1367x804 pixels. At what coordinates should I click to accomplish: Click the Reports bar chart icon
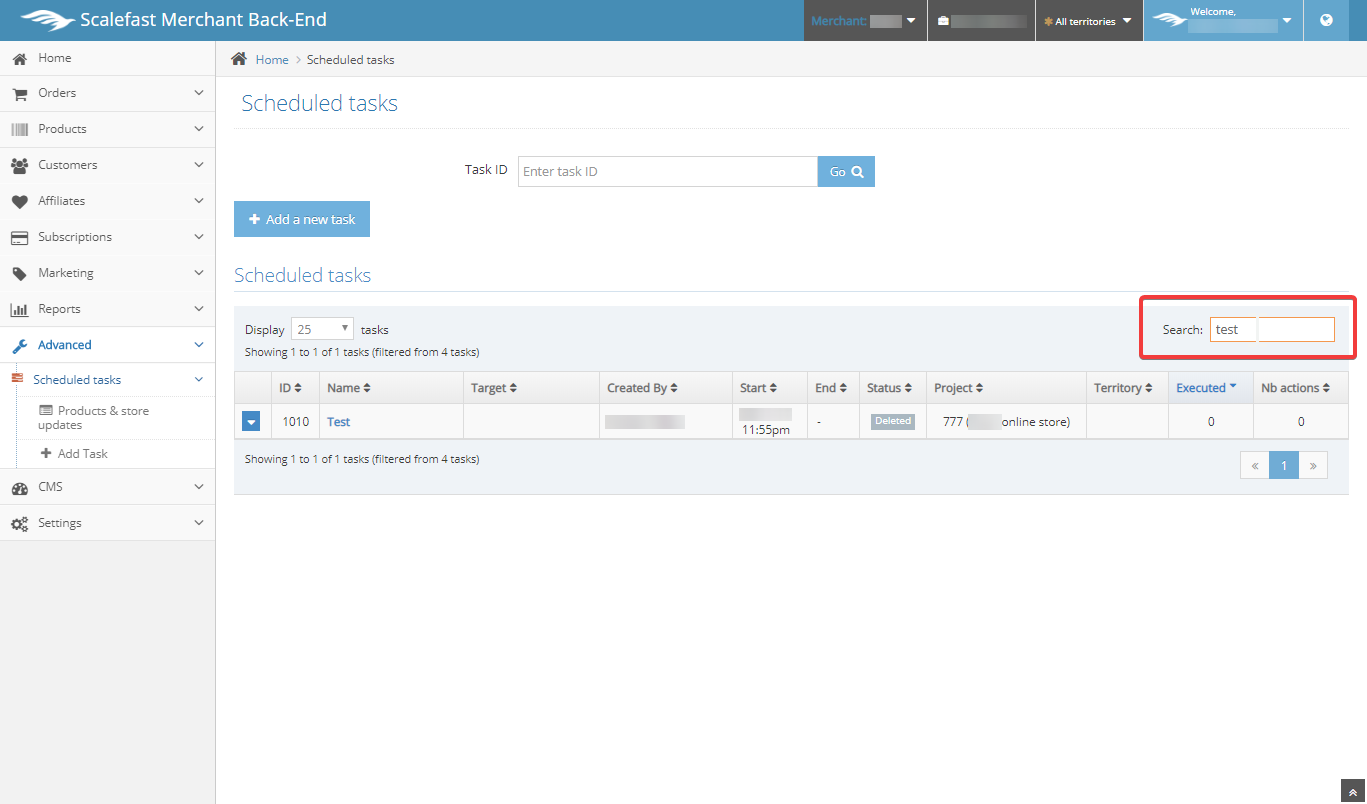click(19, 309)
